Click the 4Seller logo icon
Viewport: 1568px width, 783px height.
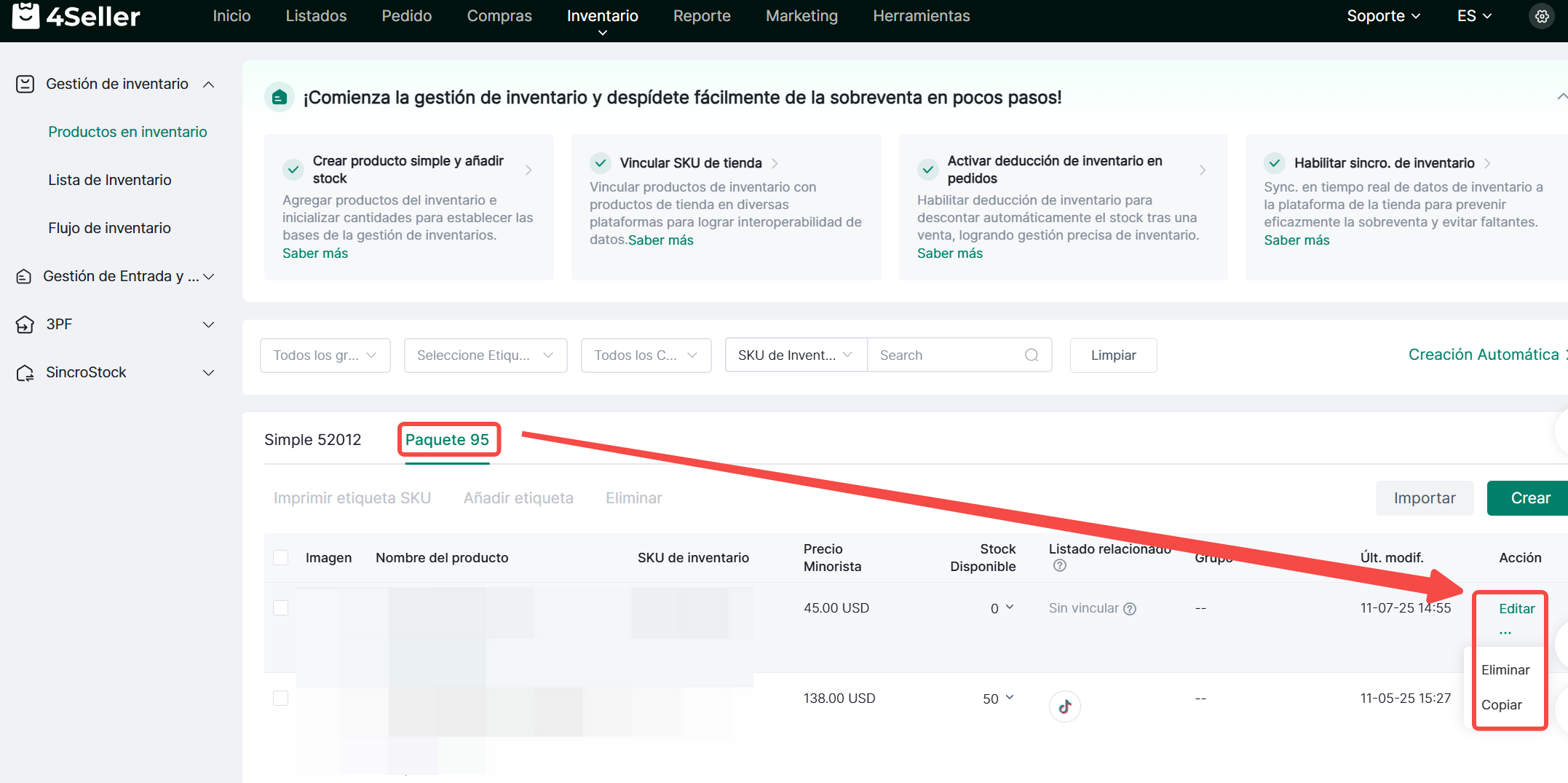[x=26, y=15]
